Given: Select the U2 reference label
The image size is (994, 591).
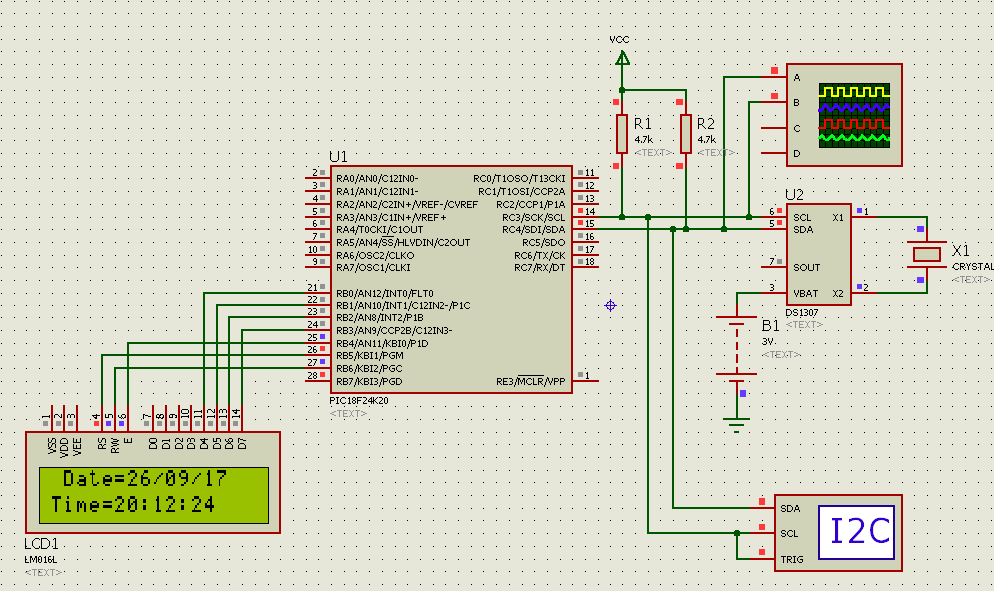Looking at the screenshot, I should pyautogui.click(x=794, y=195).
